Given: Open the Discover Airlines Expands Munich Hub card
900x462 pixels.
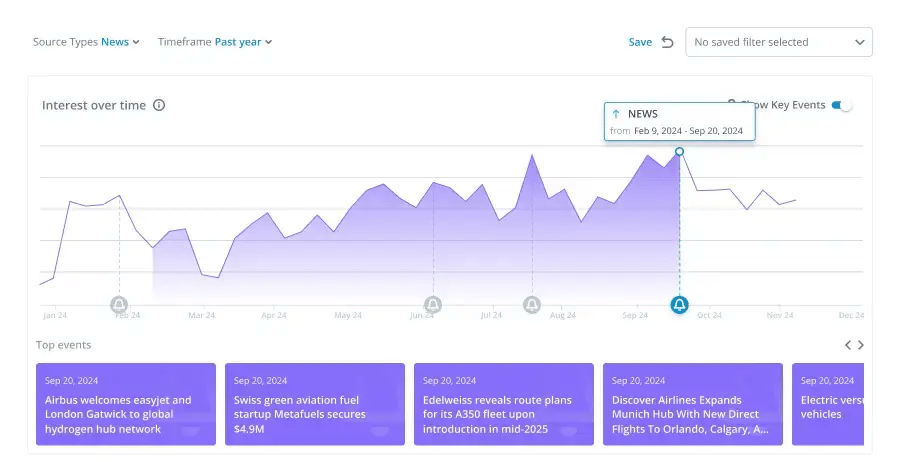Looking at the screenshot, I should pyautogui.click(x=693, y=404).
